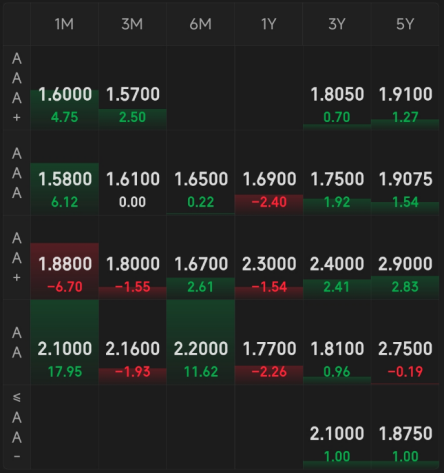Choose the 1Y tenor column header

point(268,24)
